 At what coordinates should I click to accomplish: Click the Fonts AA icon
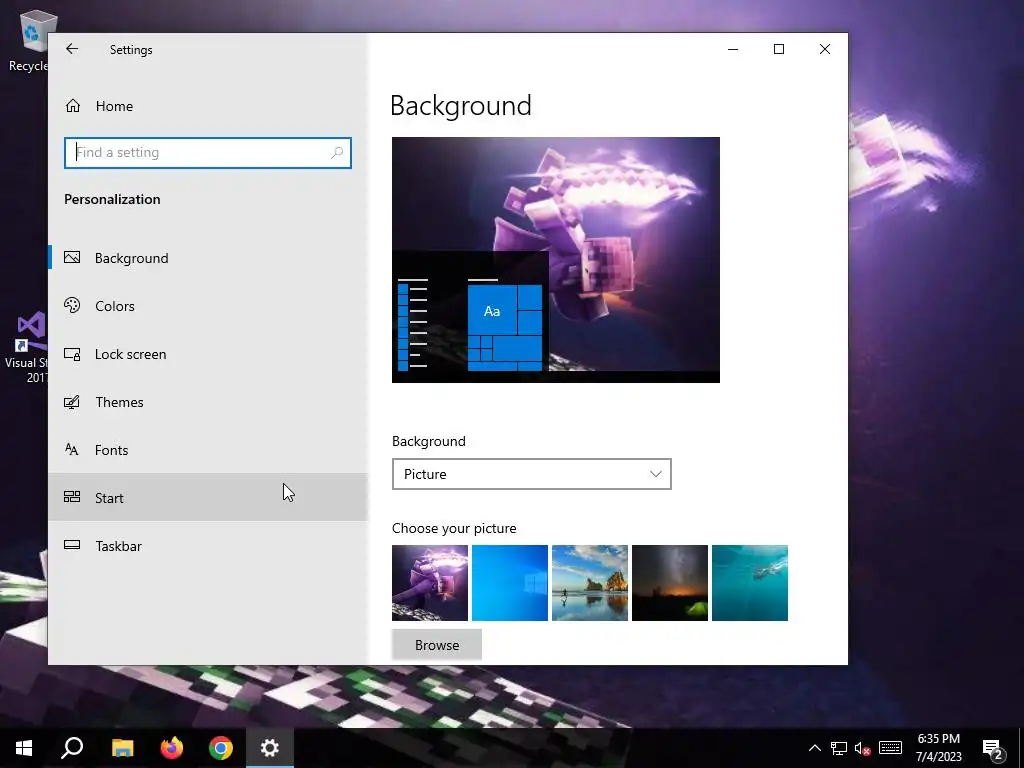click(x=72, y=449)
